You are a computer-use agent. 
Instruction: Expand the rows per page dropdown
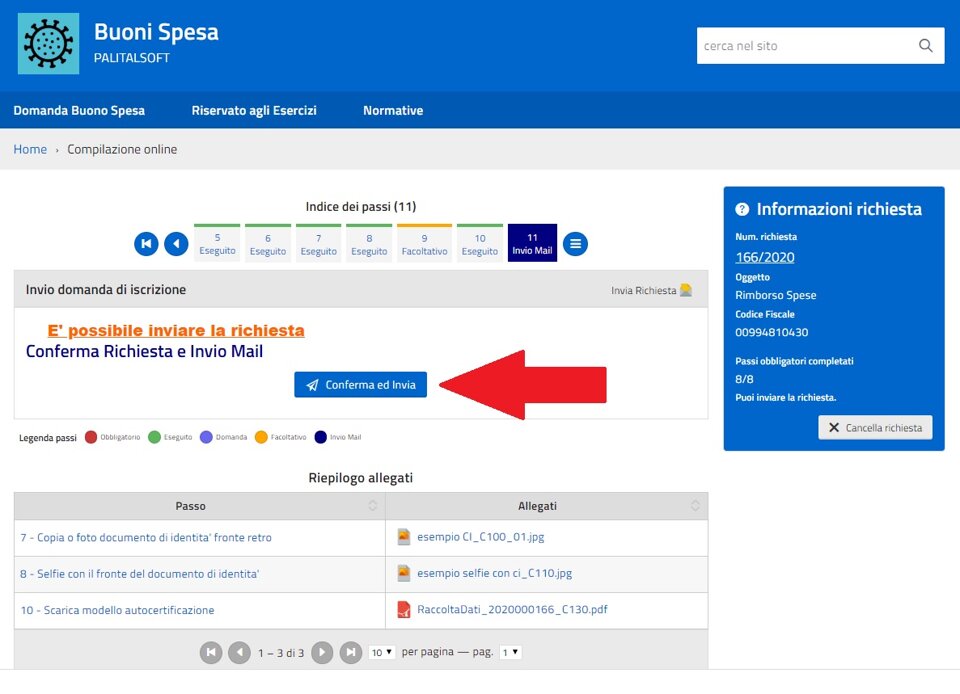click(x=381, y=652)
